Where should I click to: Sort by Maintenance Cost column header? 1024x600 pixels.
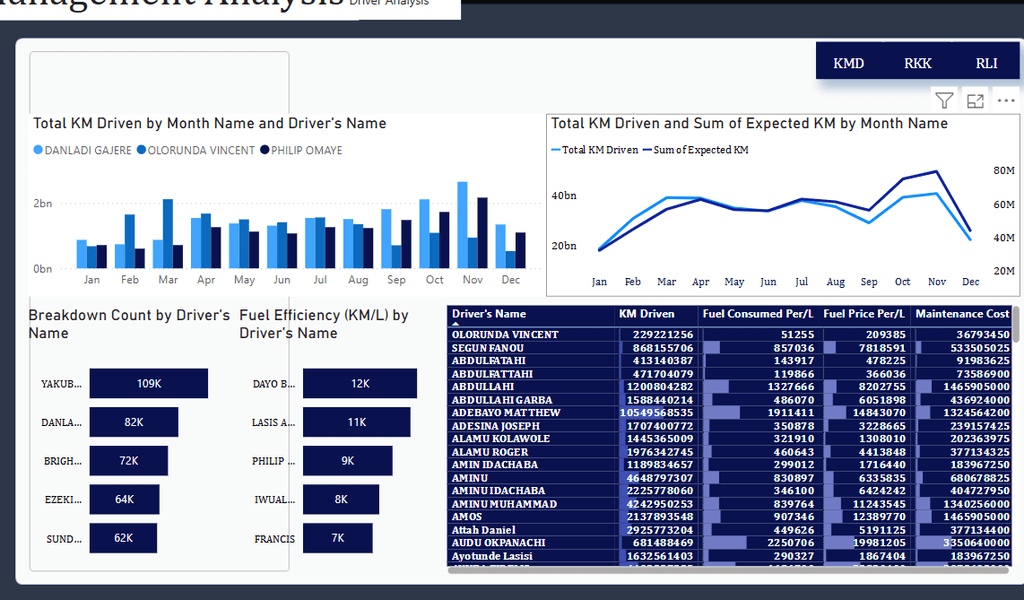(x=962, y=314)
